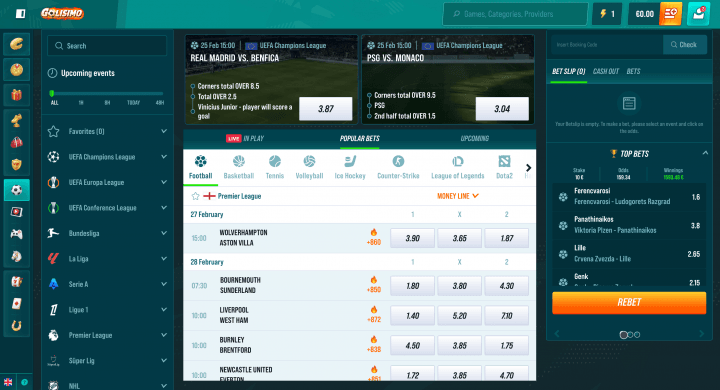Collapse the sidebar with the panel icon

tap(20, 14)
